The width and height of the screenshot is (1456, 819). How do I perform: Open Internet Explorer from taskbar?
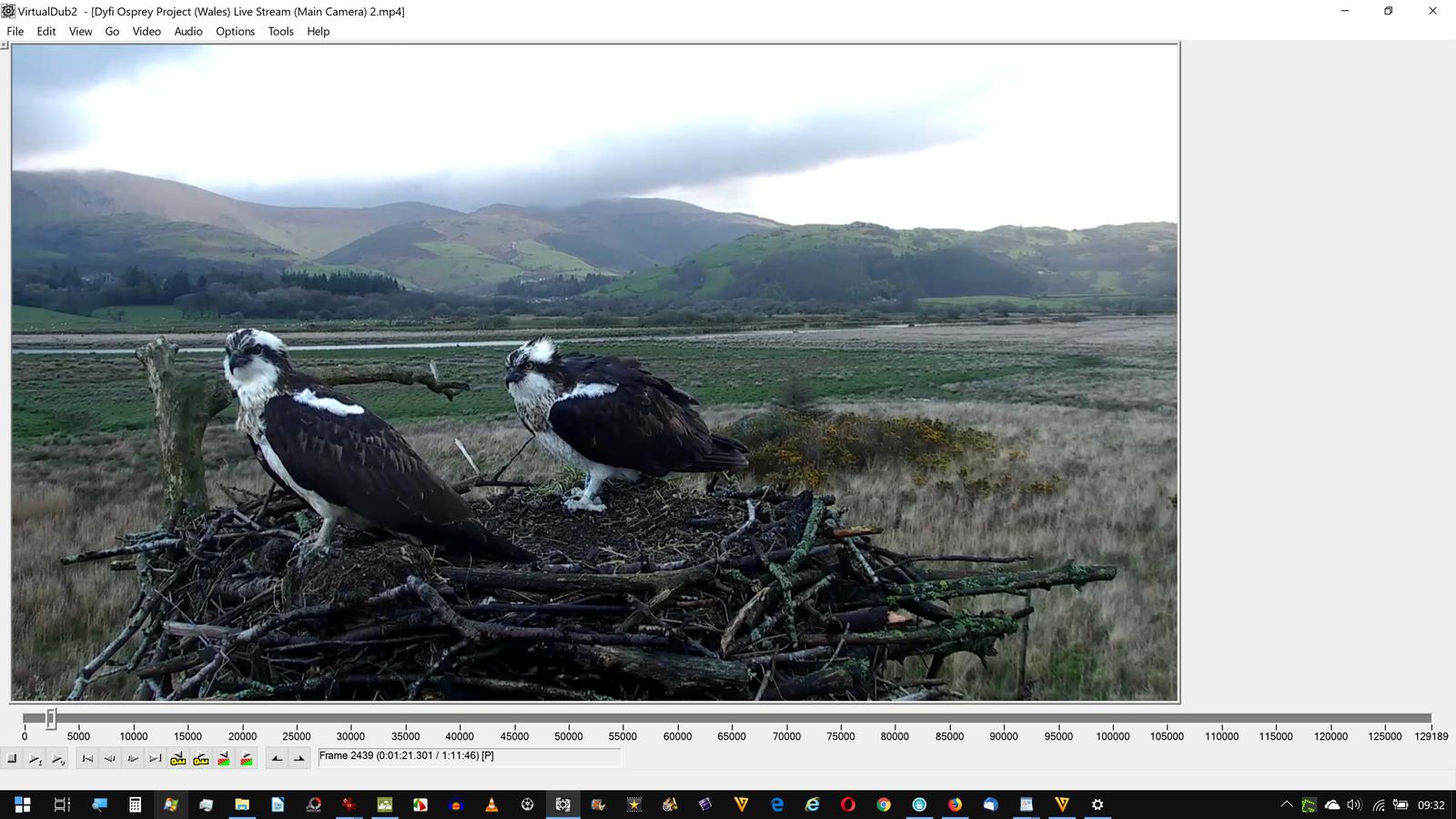(813, 804)
